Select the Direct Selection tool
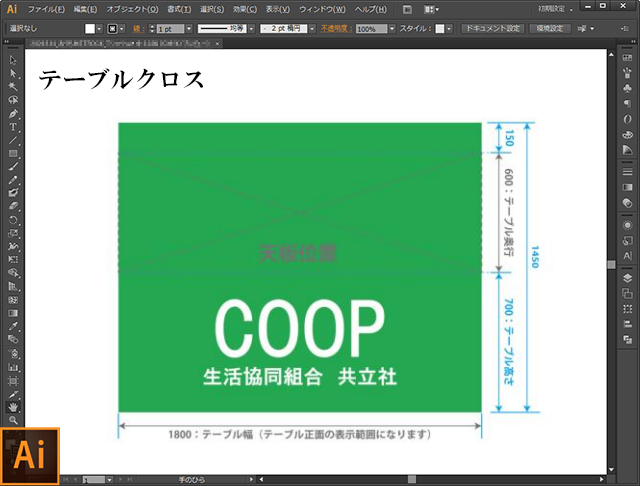The image size is (640, 486). point(13,74)
